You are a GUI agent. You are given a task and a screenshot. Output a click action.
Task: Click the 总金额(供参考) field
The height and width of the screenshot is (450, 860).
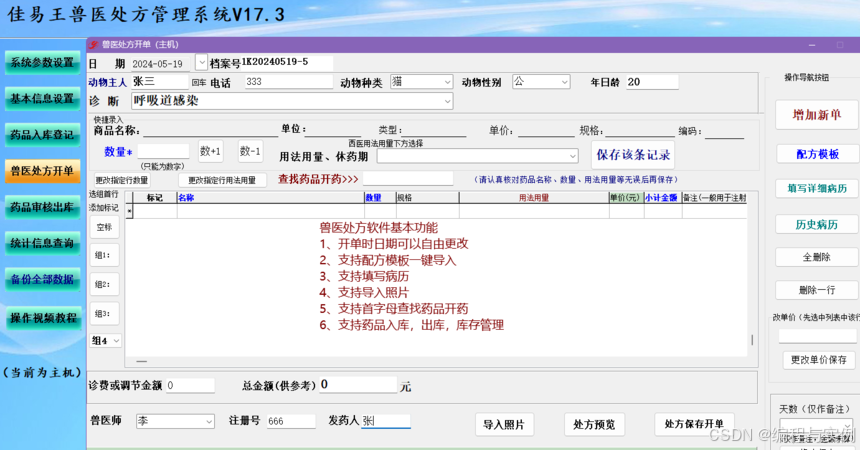pyautogui.click(x=358, y=385)
